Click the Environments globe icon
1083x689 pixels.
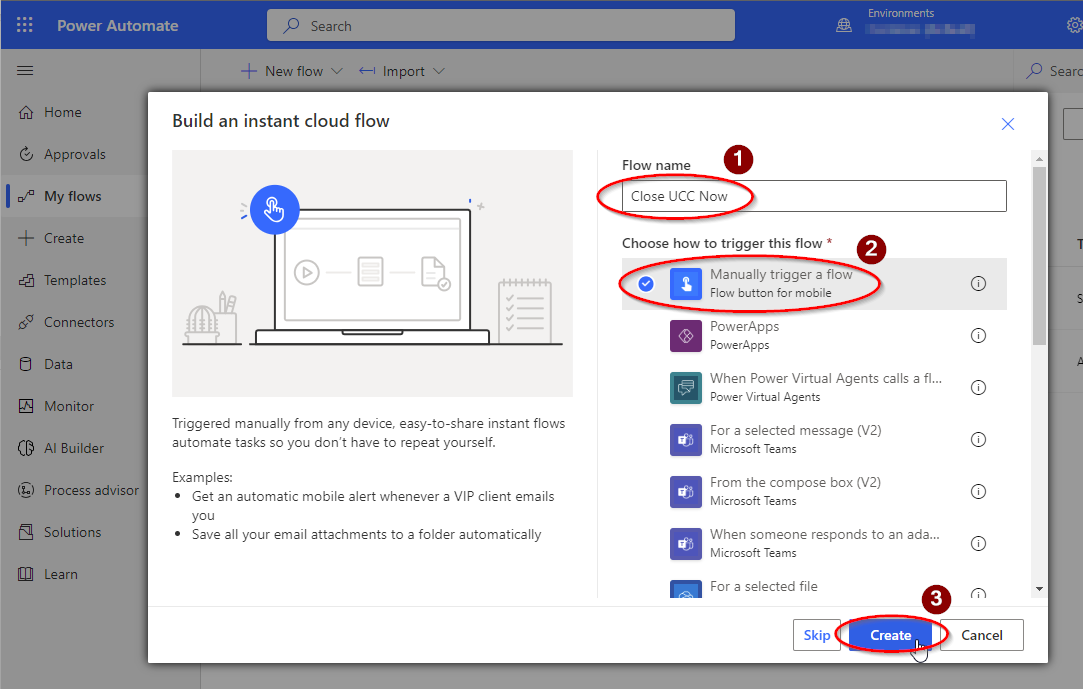[x=844, y=26]
